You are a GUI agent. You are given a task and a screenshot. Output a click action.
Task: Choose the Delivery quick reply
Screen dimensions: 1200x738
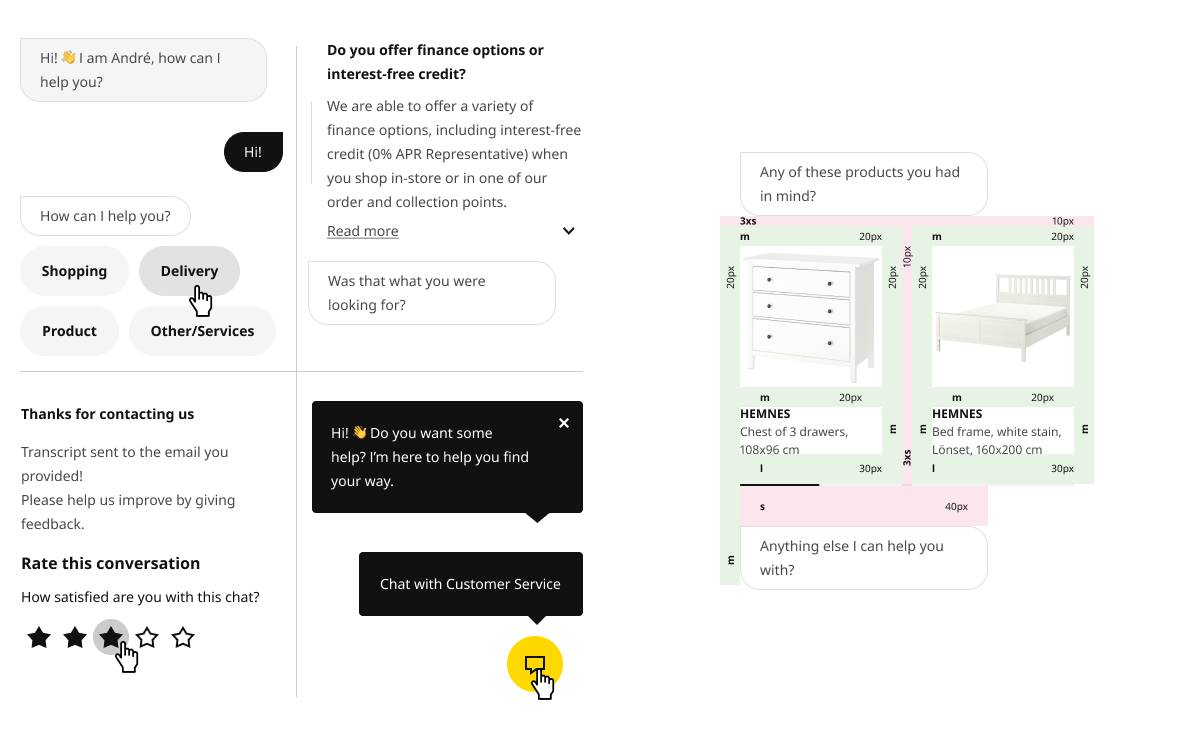[189, 271]
